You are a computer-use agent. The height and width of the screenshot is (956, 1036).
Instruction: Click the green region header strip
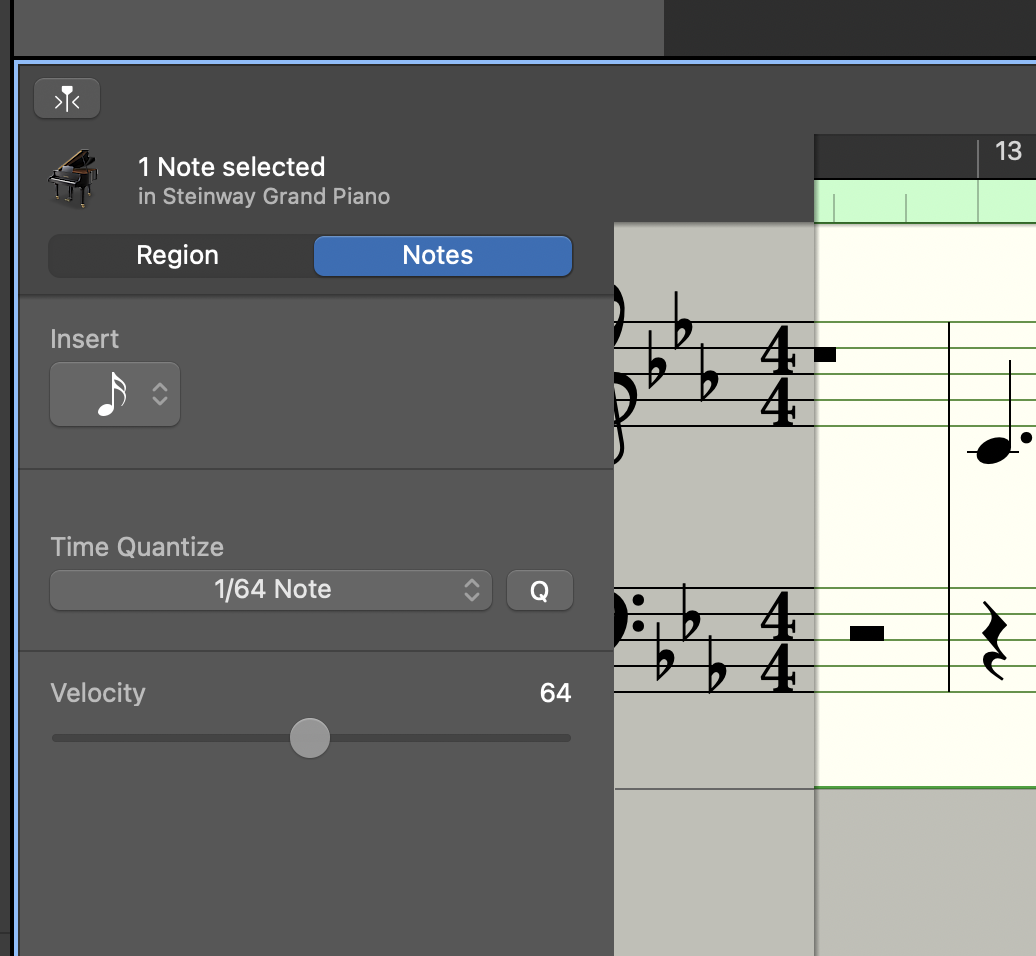pos(925,201)
